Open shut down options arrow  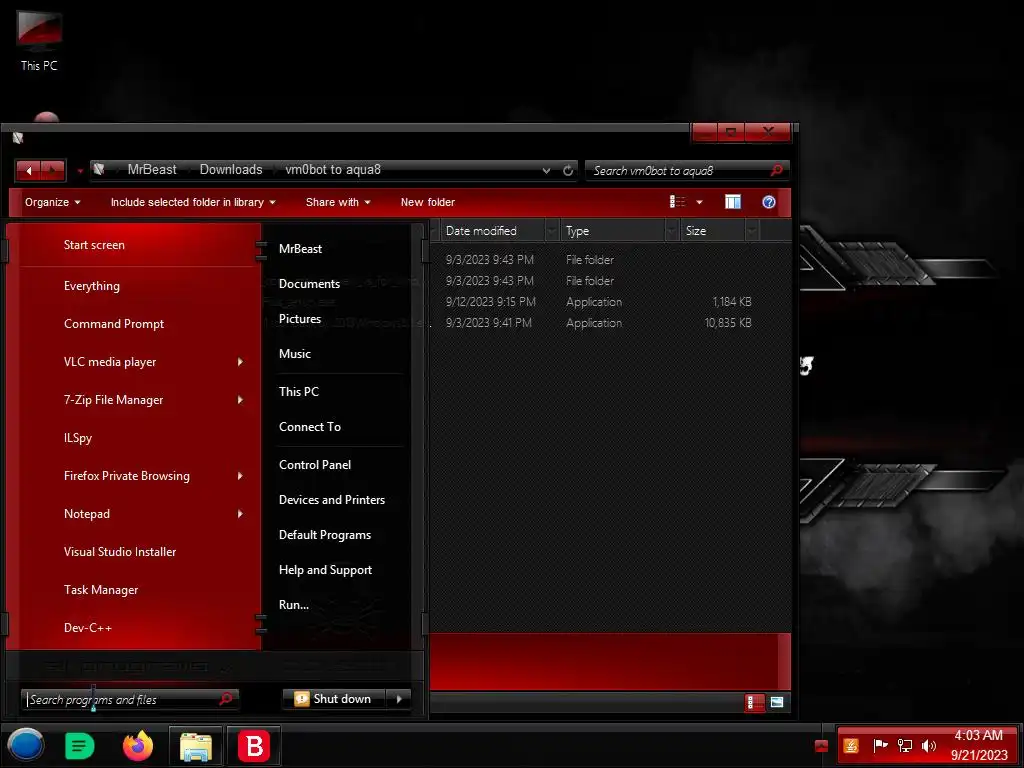click(x=399, y=699)
